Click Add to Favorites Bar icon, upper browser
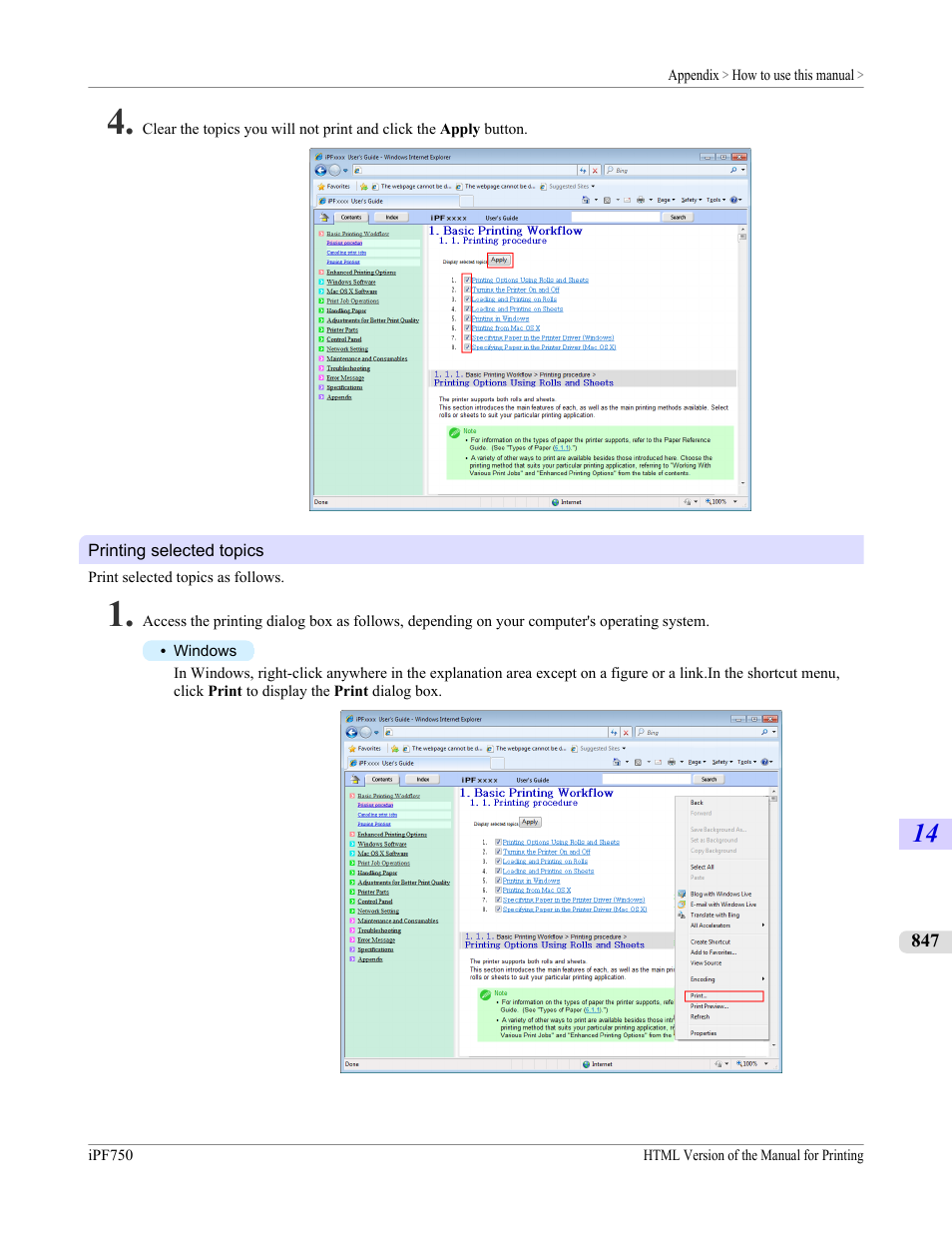Screen dimensions: 952x1233 coord(364,187)
